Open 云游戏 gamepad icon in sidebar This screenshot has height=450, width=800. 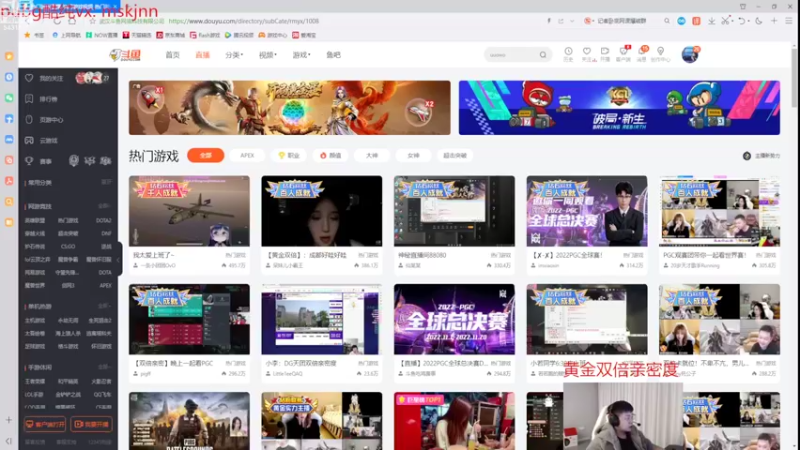coord(29,140)
